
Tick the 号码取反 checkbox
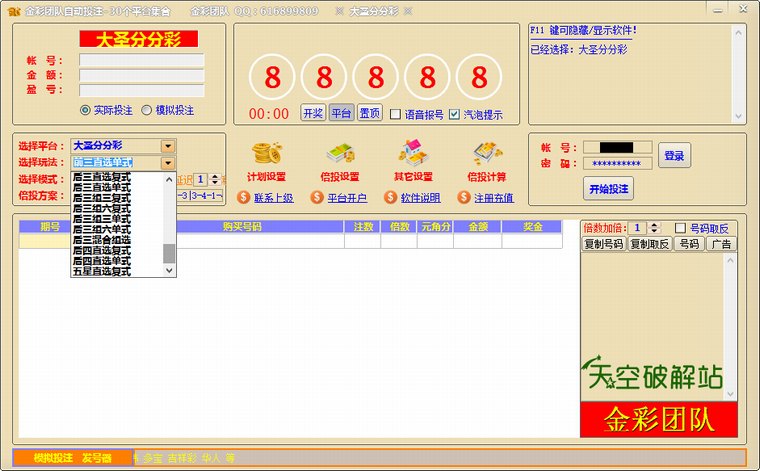(x=680, y=228)
